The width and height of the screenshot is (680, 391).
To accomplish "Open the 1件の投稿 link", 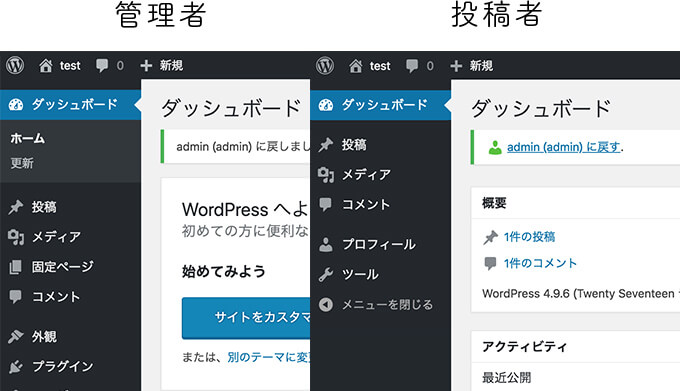I will (x=529, y=237).
